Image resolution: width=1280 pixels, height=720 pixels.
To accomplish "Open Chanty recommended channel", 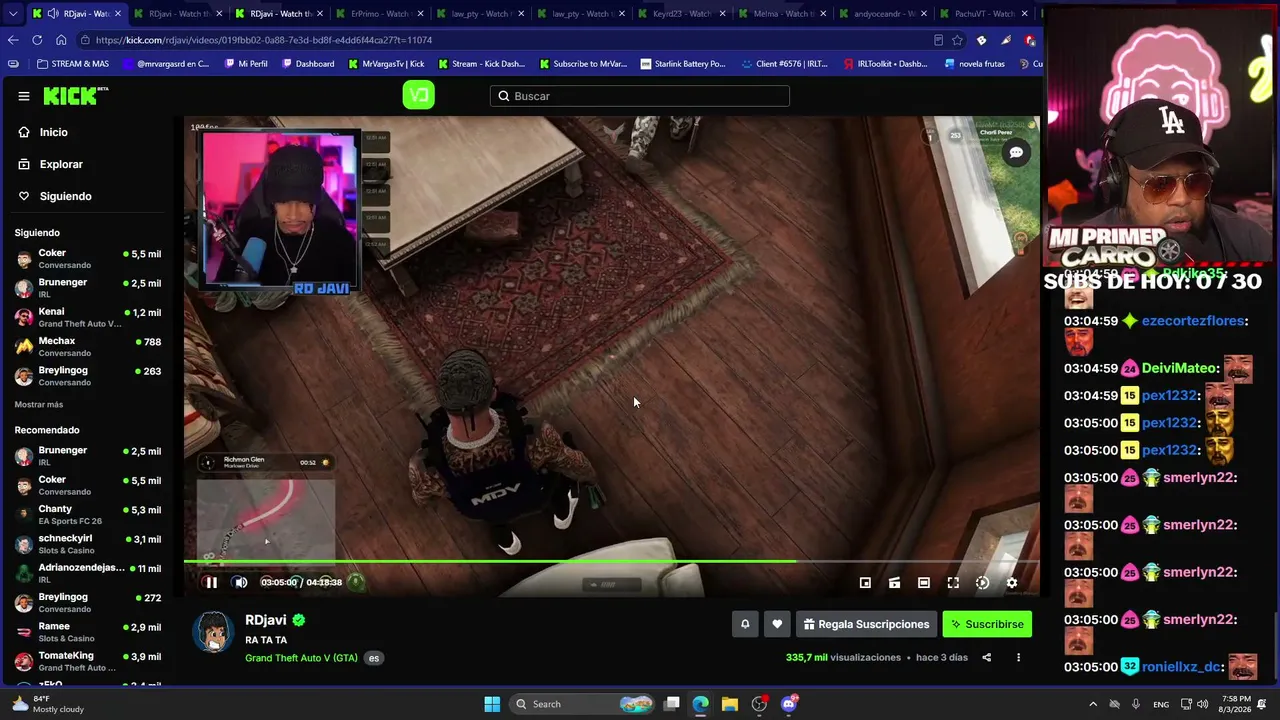I will (x=88, y=514).
